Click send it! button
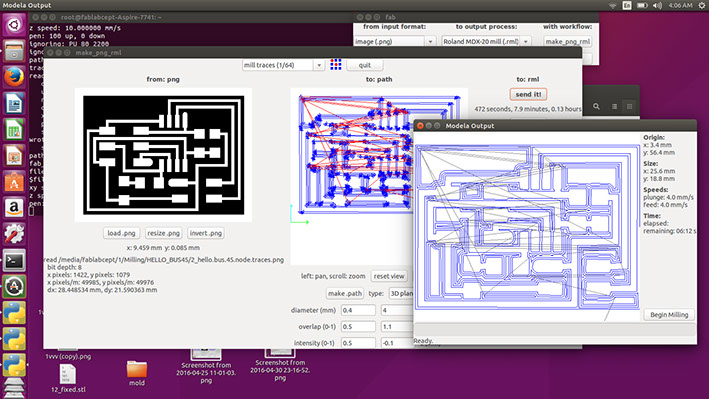The height and width of the screenshot is (399, 709). coord(528,94)
